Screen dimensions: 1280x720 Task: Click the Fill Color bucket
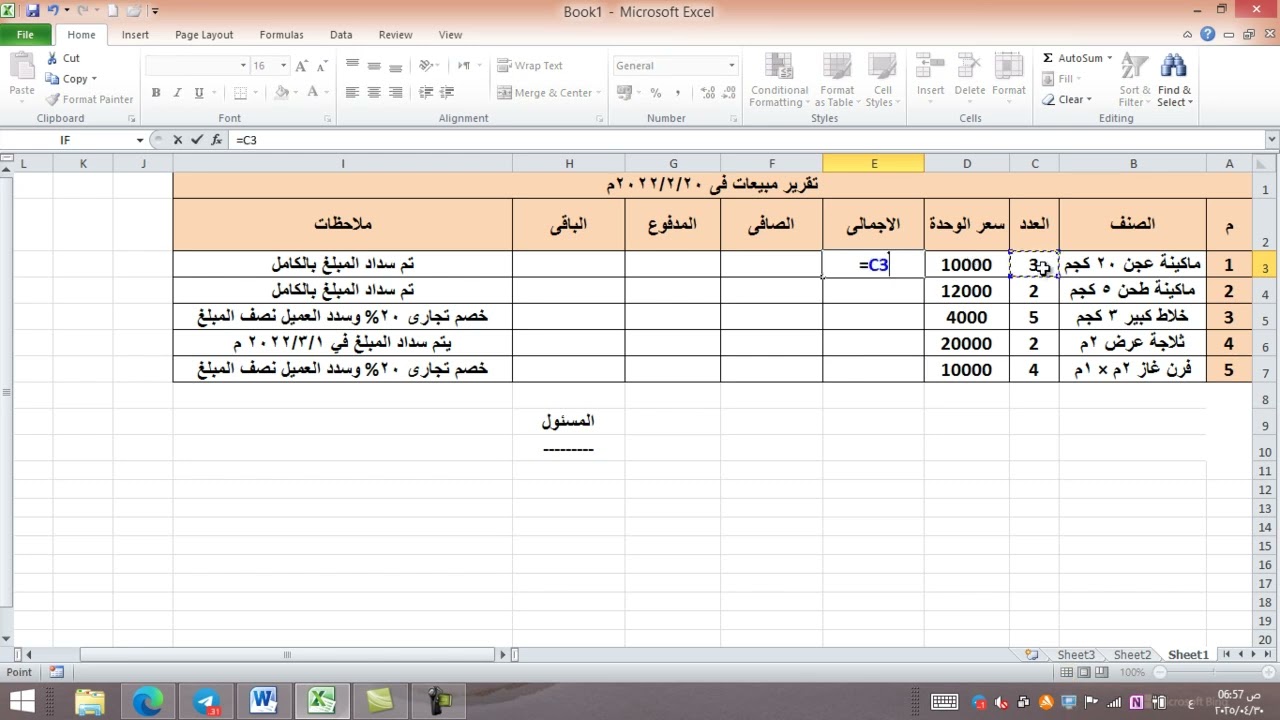(281, 93)
